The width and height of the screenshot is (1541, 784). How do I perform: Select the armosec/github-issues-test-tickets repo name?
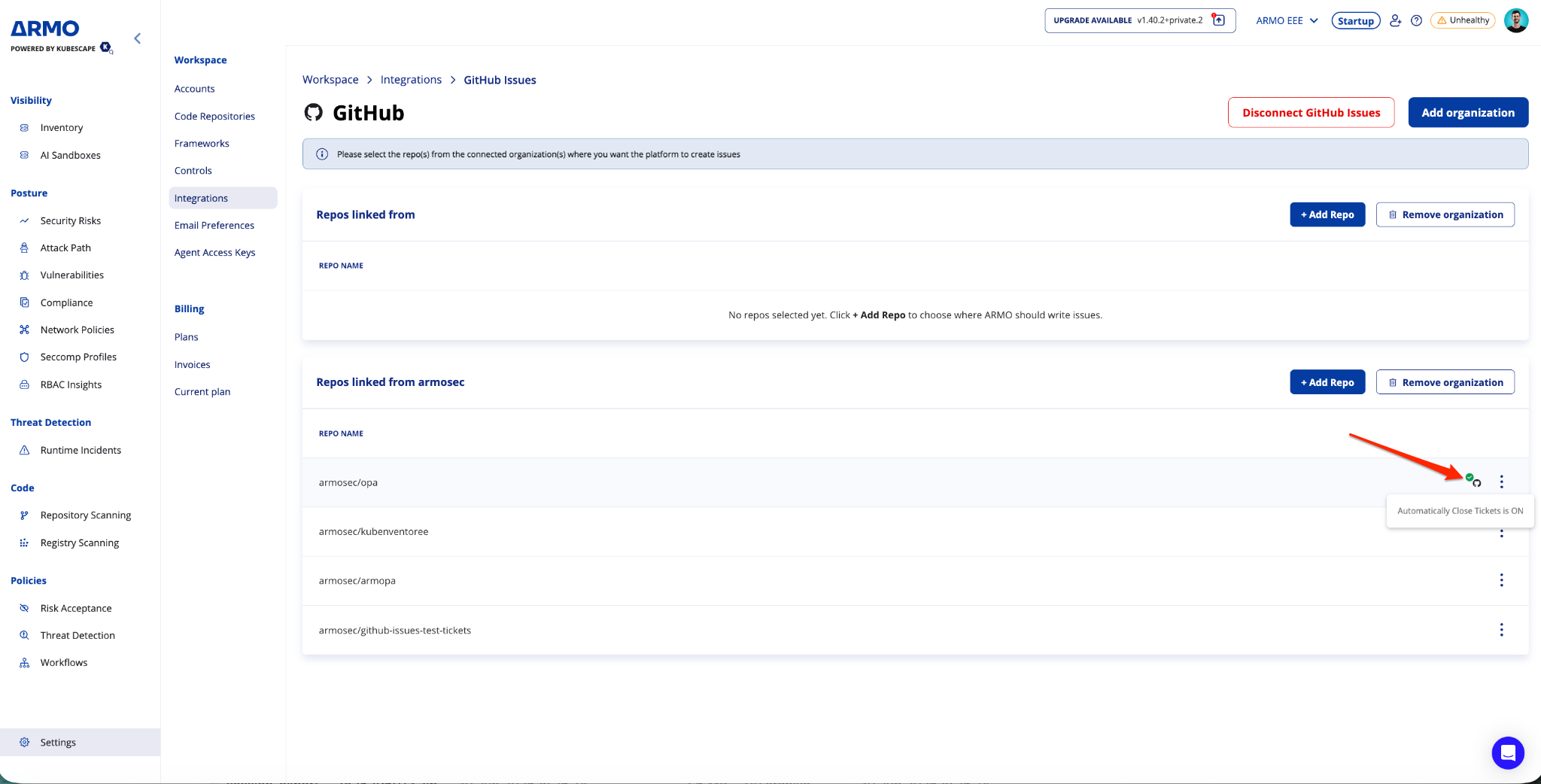pyautogui.click(x=395, y=631)
